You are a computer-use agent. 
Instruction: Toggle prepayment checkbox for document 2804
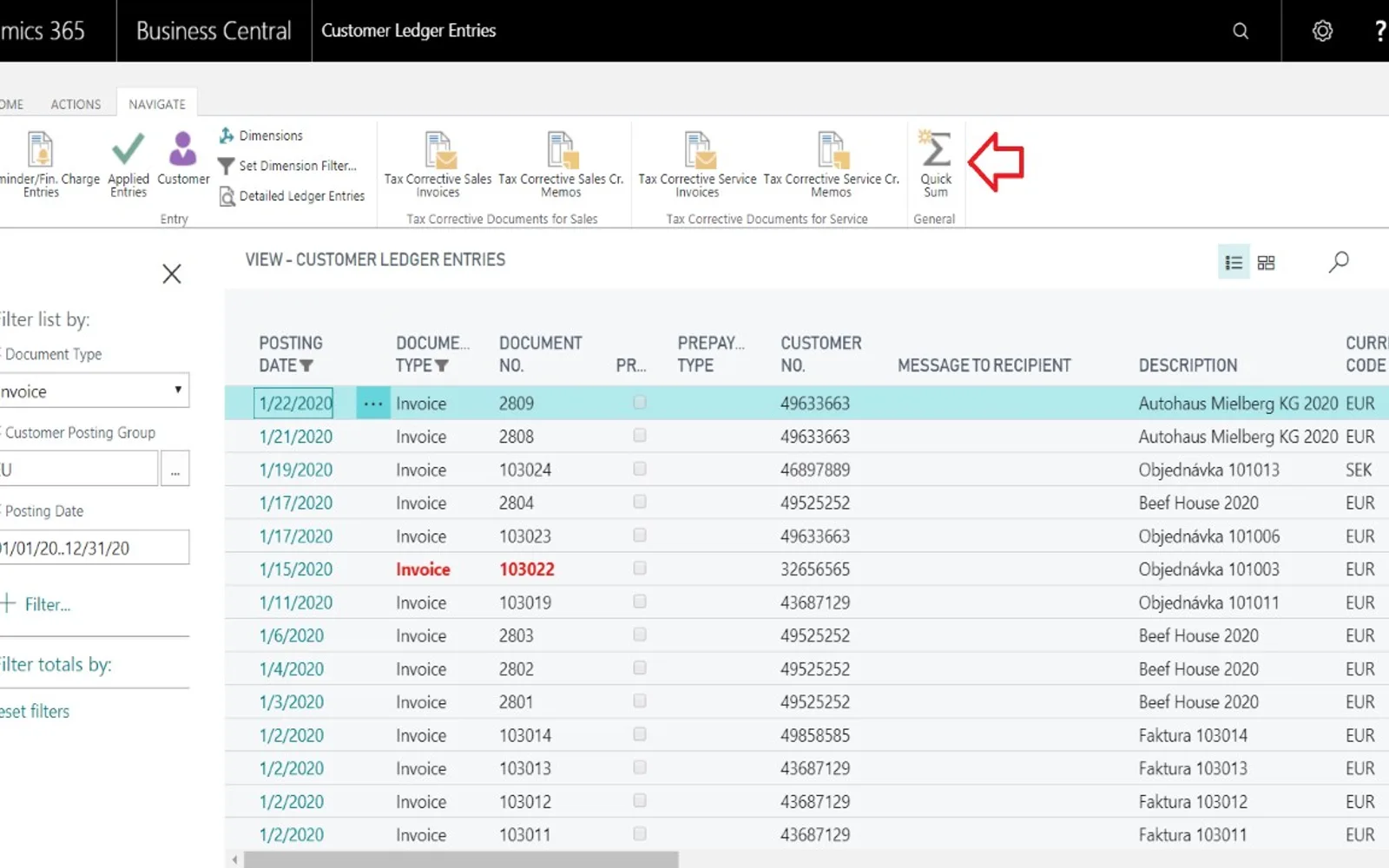640,502
